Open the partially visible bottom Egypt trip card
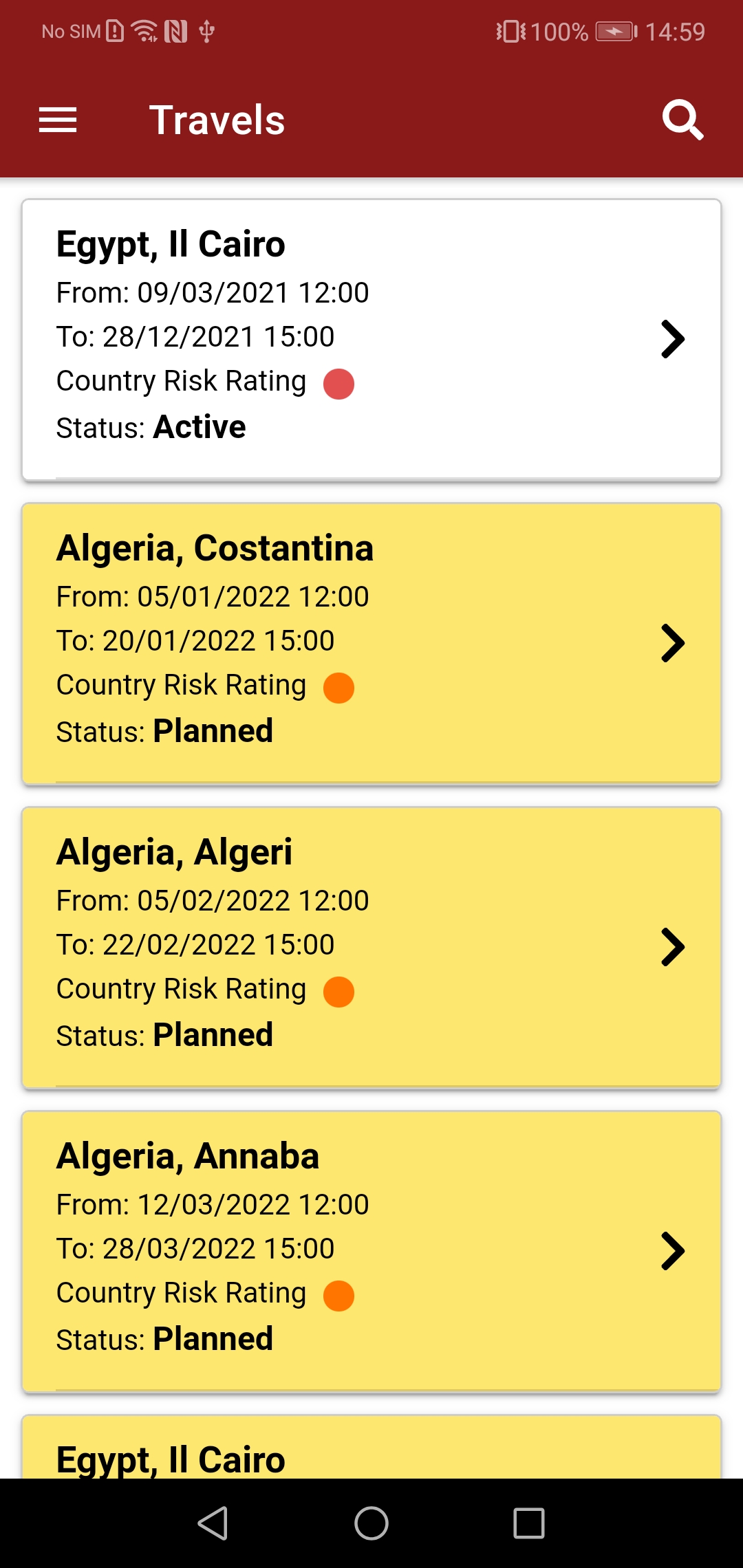Screen dimensions: 743x1568 [371, 1451]
